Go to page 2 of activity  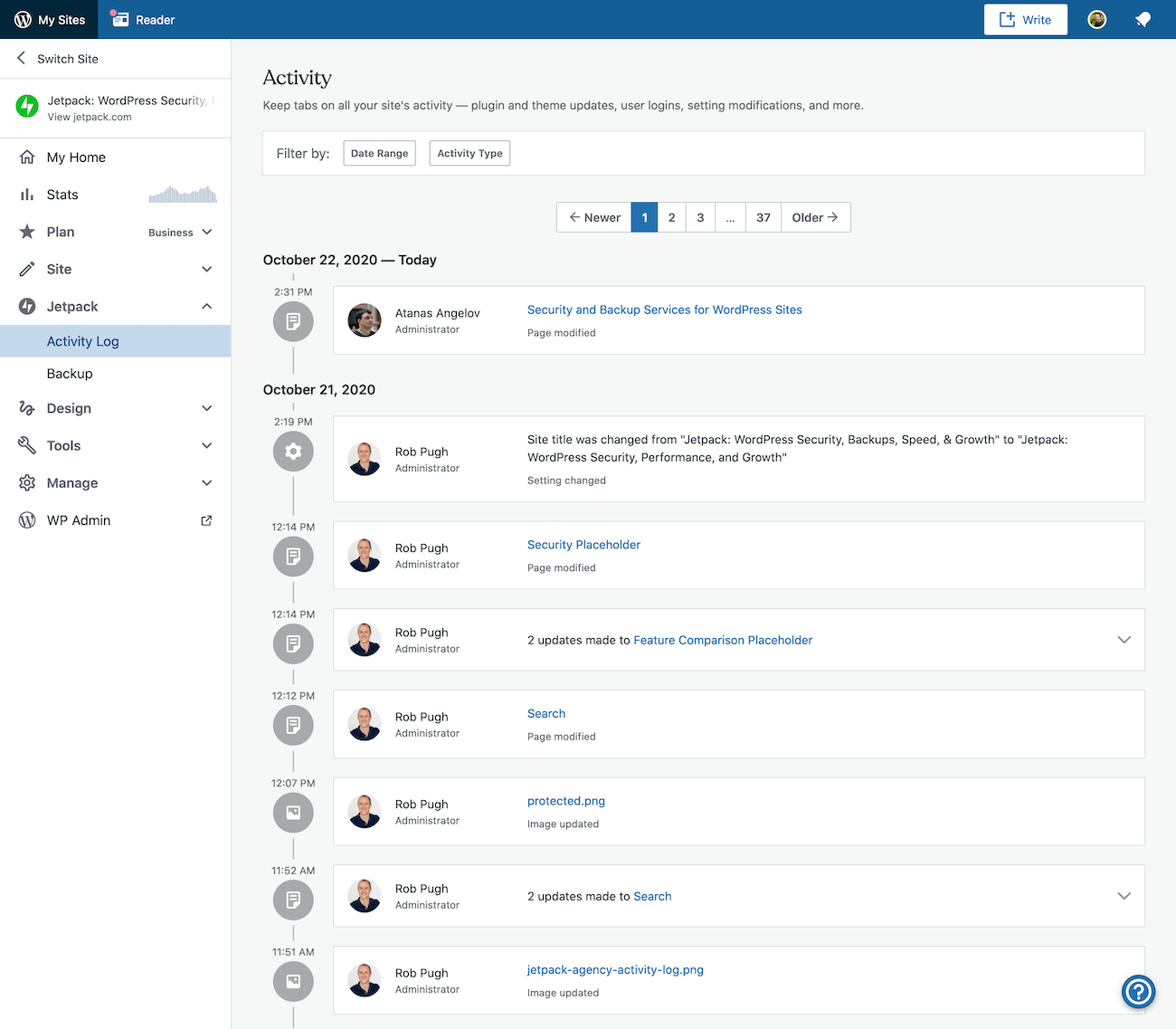[x=671, y=217]
